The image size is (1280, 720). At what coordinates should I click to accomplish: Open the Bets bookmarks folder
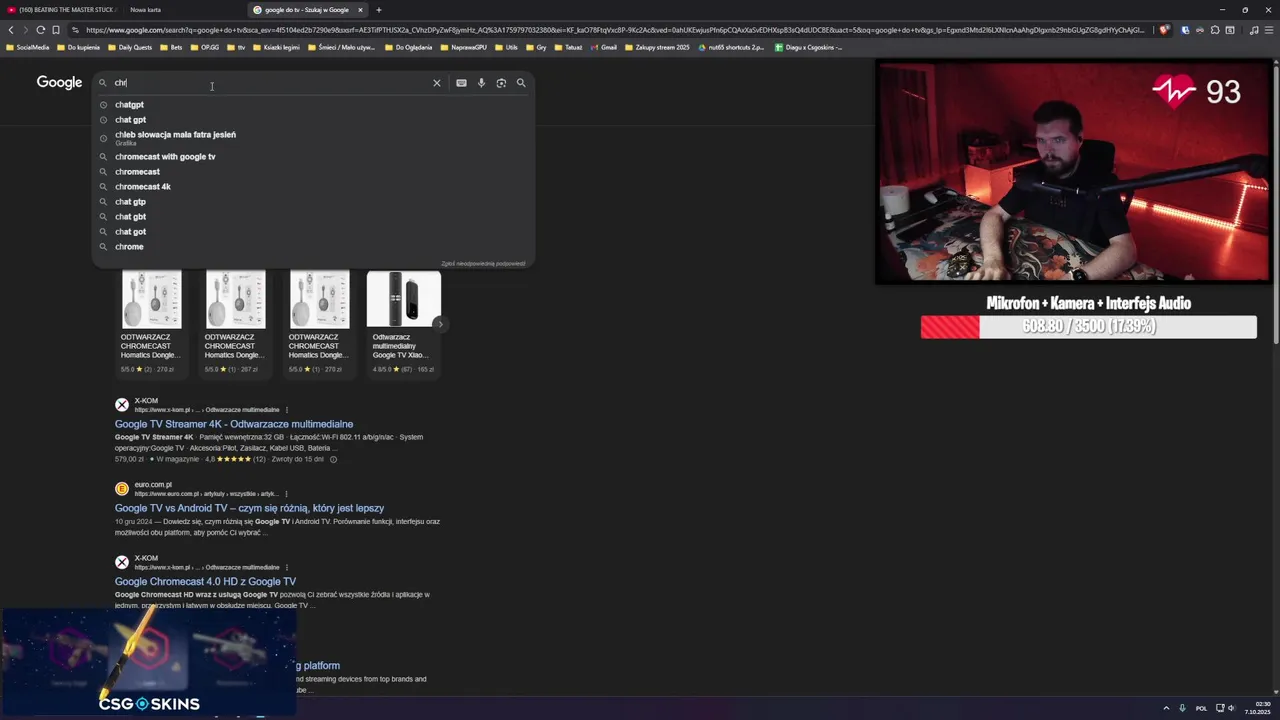coord(171,47)
